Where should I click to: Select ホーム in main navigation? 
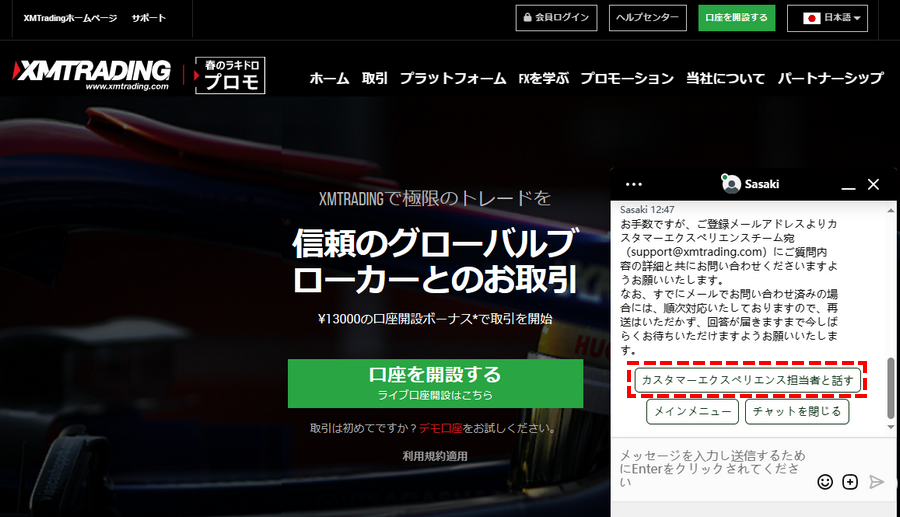(329, 78)
